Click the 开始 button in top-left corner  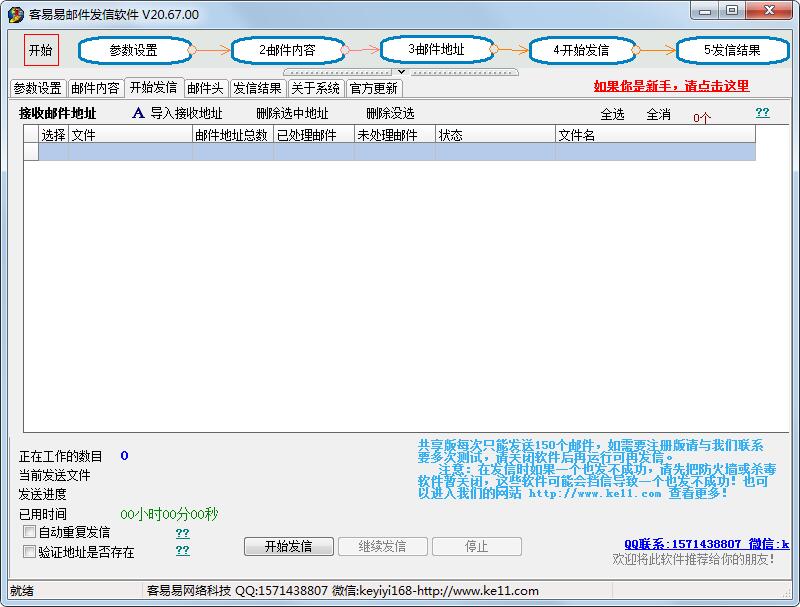click(40, 49)
